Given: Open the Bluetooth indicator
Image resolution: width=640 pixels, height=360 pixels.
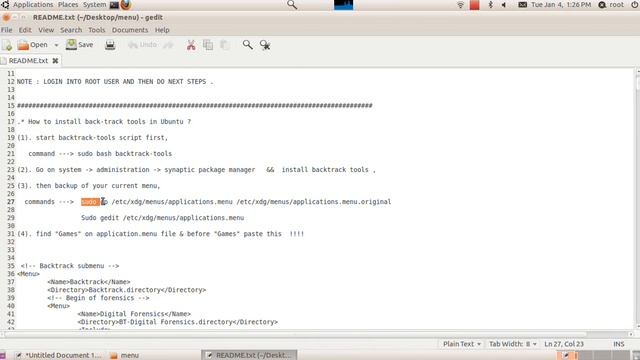Looking at the screenshot, I should pos(491,5).
